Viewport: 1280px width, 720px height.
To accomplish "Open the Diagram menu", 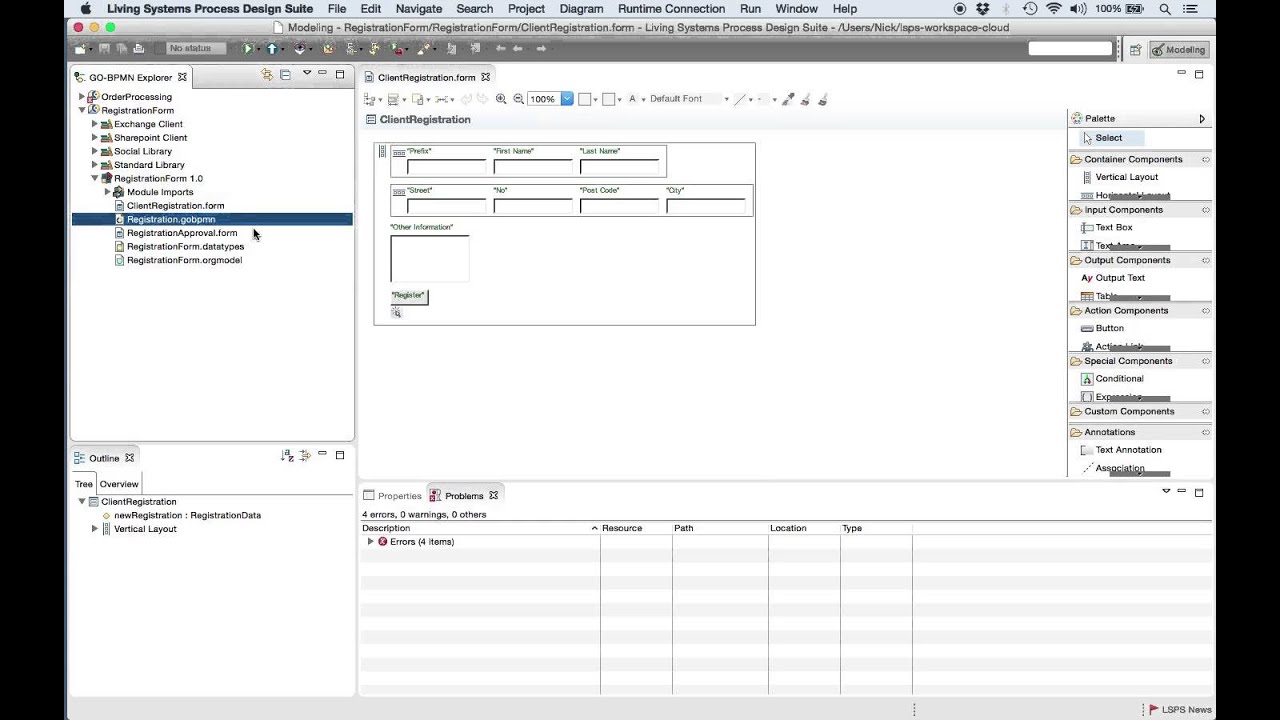I will pos(581,9).
